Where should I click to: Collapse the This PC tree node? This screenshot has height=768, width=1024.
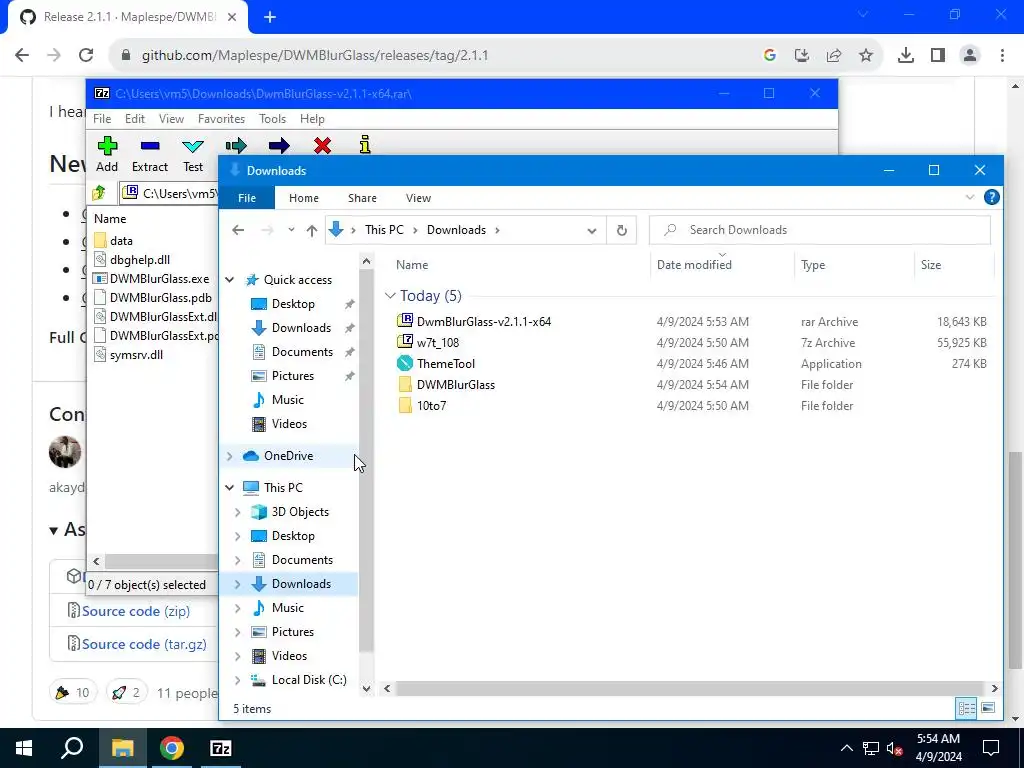tap(230, 487)
